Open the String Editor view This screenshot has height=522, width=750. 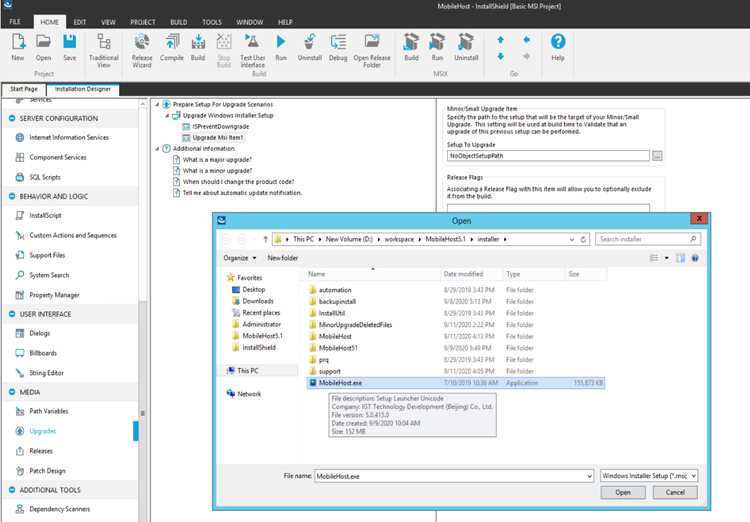(46, 373)
